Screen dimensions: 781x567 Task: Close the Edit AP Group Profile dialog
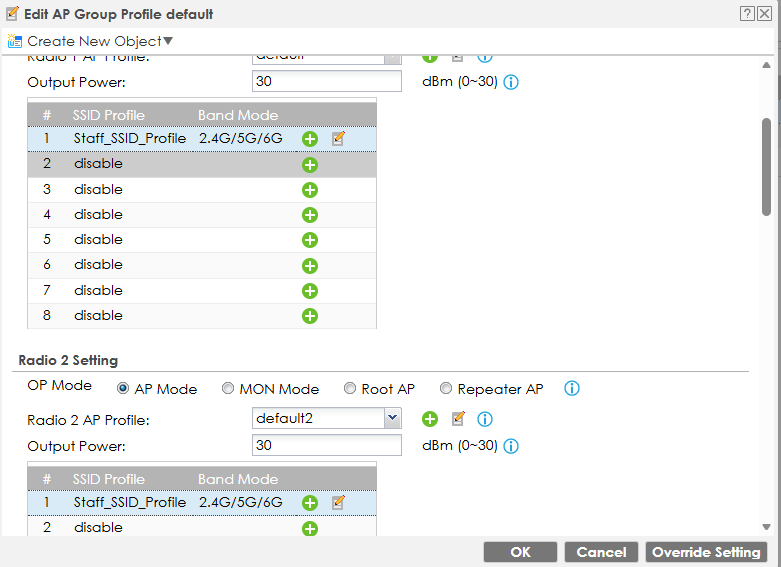765,13
